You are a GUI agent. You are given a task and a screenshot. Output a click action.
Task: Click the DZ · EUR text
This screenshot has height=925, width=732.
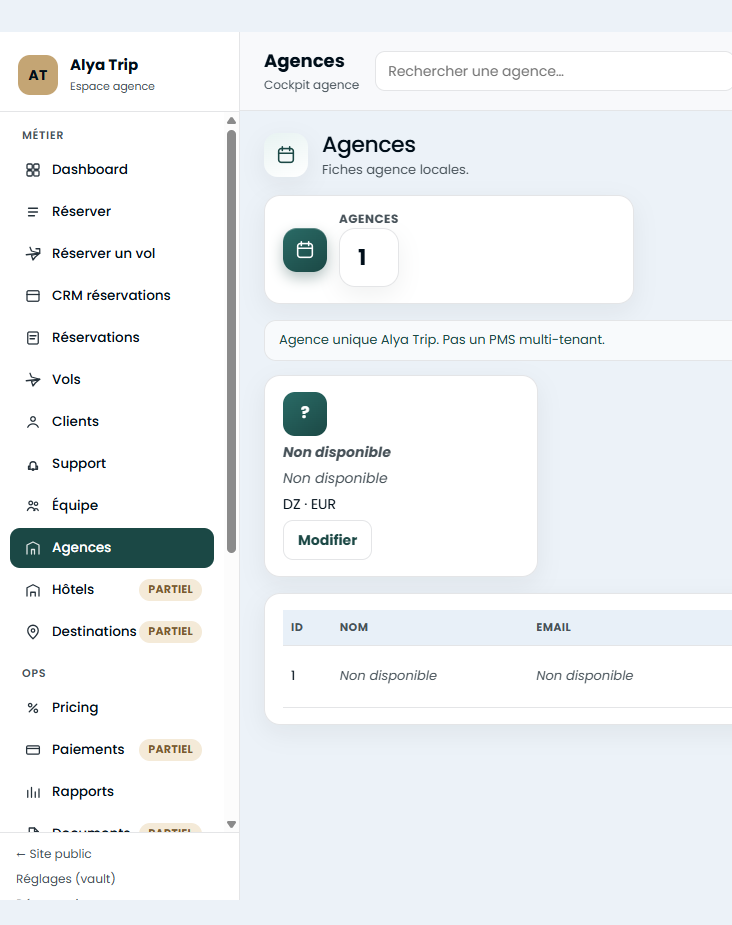point(309,504)
